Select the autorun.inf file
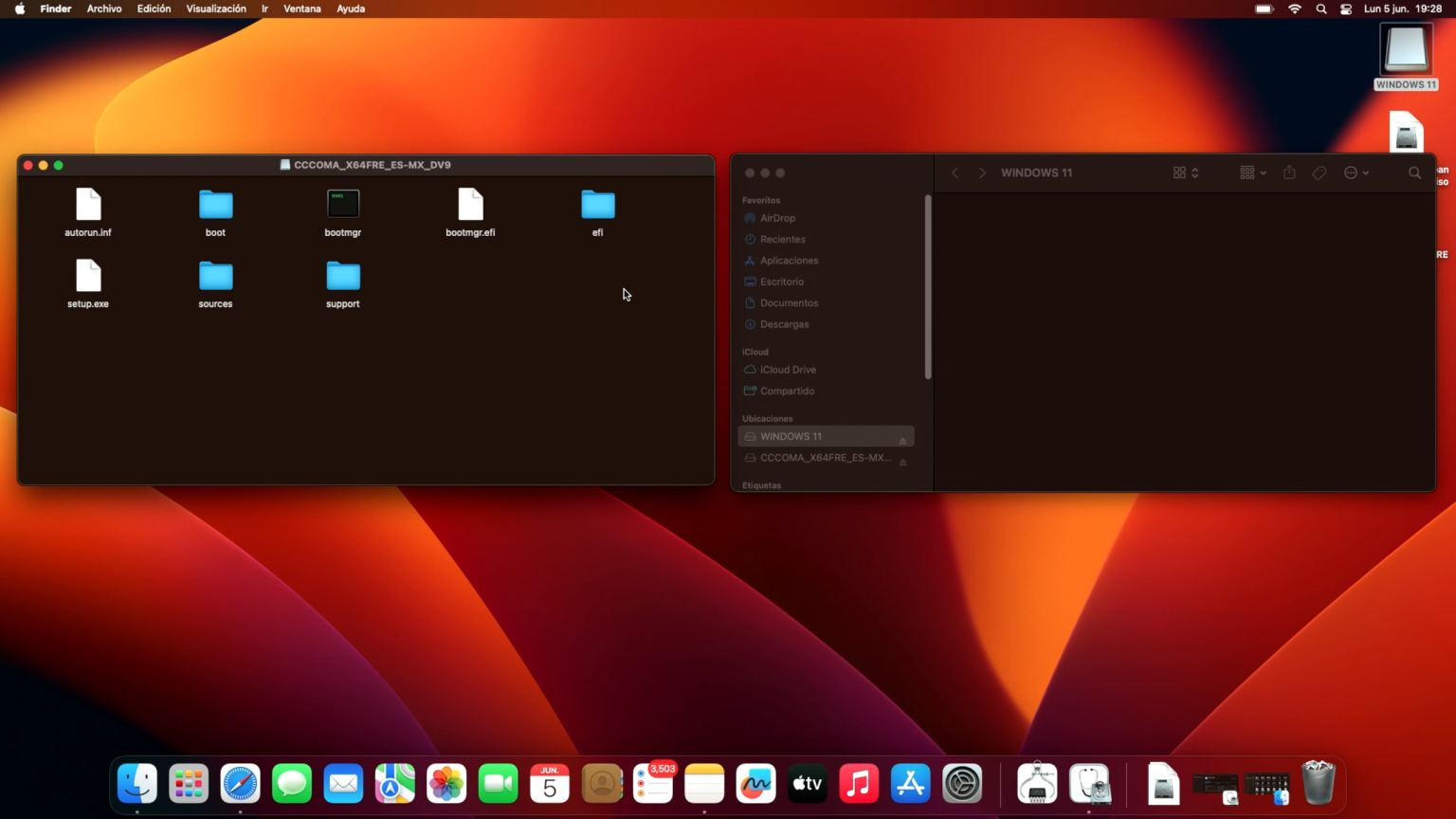1456x819 pixels. (88, 212)
